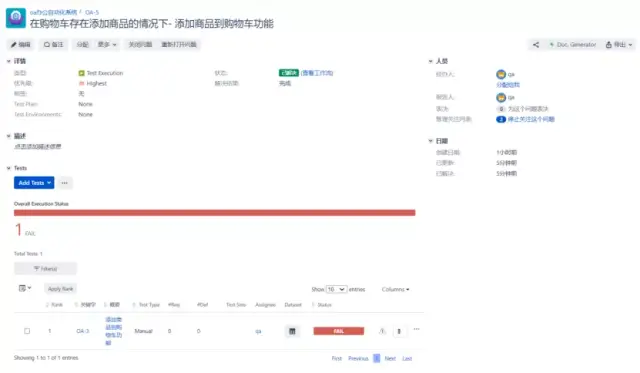Click the red FAIL status bar in row
640x373 pixels.
click(x=338, y=331)
